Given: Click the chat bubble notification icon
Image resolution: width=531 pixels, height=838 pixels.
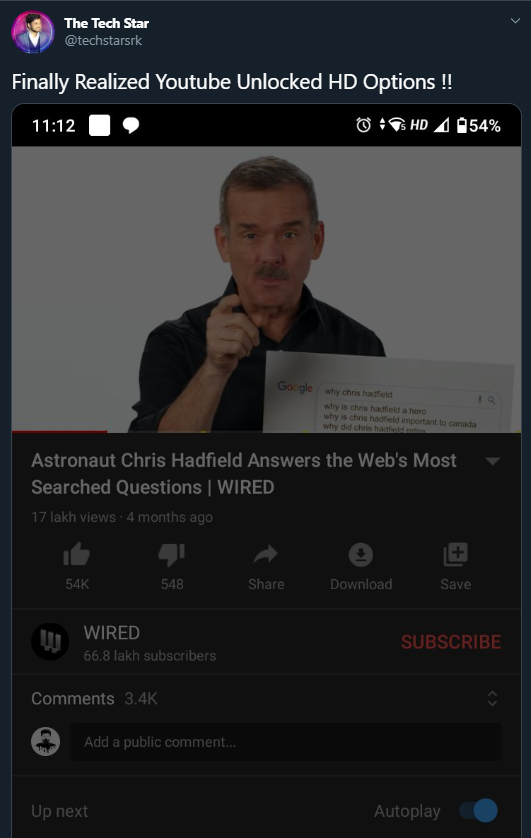Looking at the screenshot, I should (131, 126).
